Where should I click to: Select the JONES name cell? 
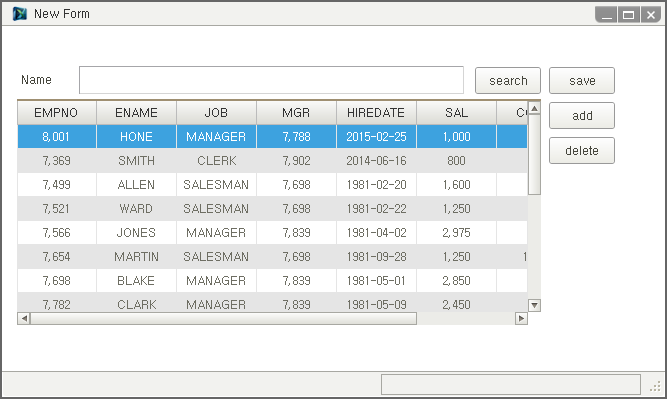pos(137,233)
